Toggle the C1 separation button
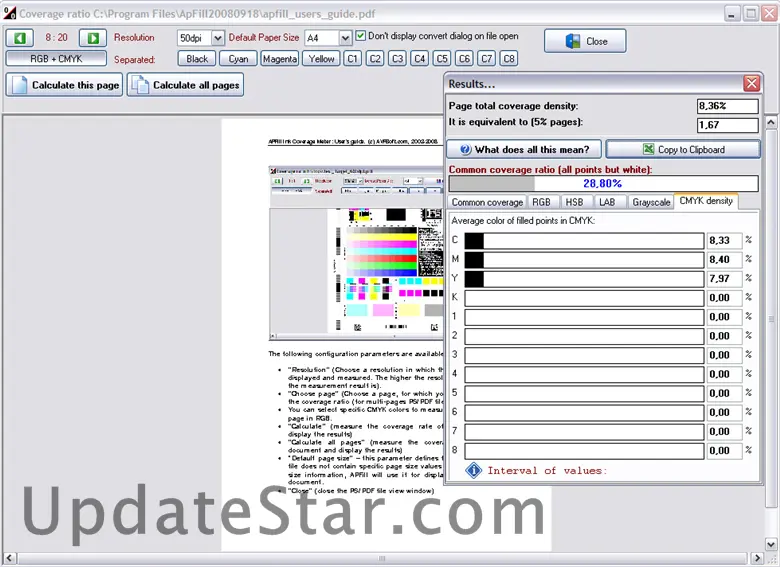This screenshot has height=567, width=780. click(x=353, y=59)
